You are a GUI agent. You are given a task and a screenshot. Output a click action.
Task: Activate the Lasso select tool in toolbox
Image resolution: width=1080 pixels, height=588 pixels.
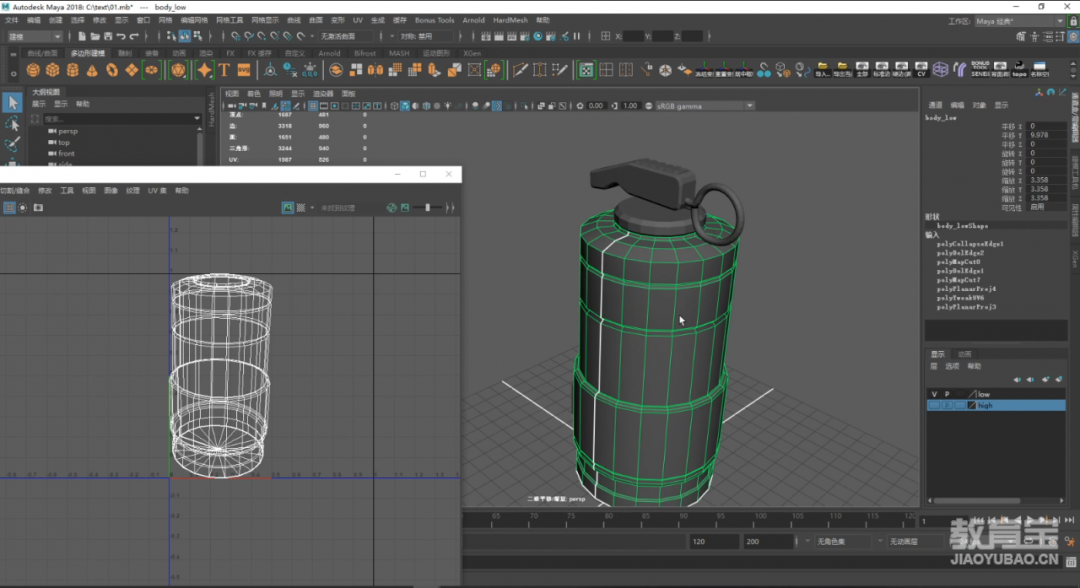point(12,123)
